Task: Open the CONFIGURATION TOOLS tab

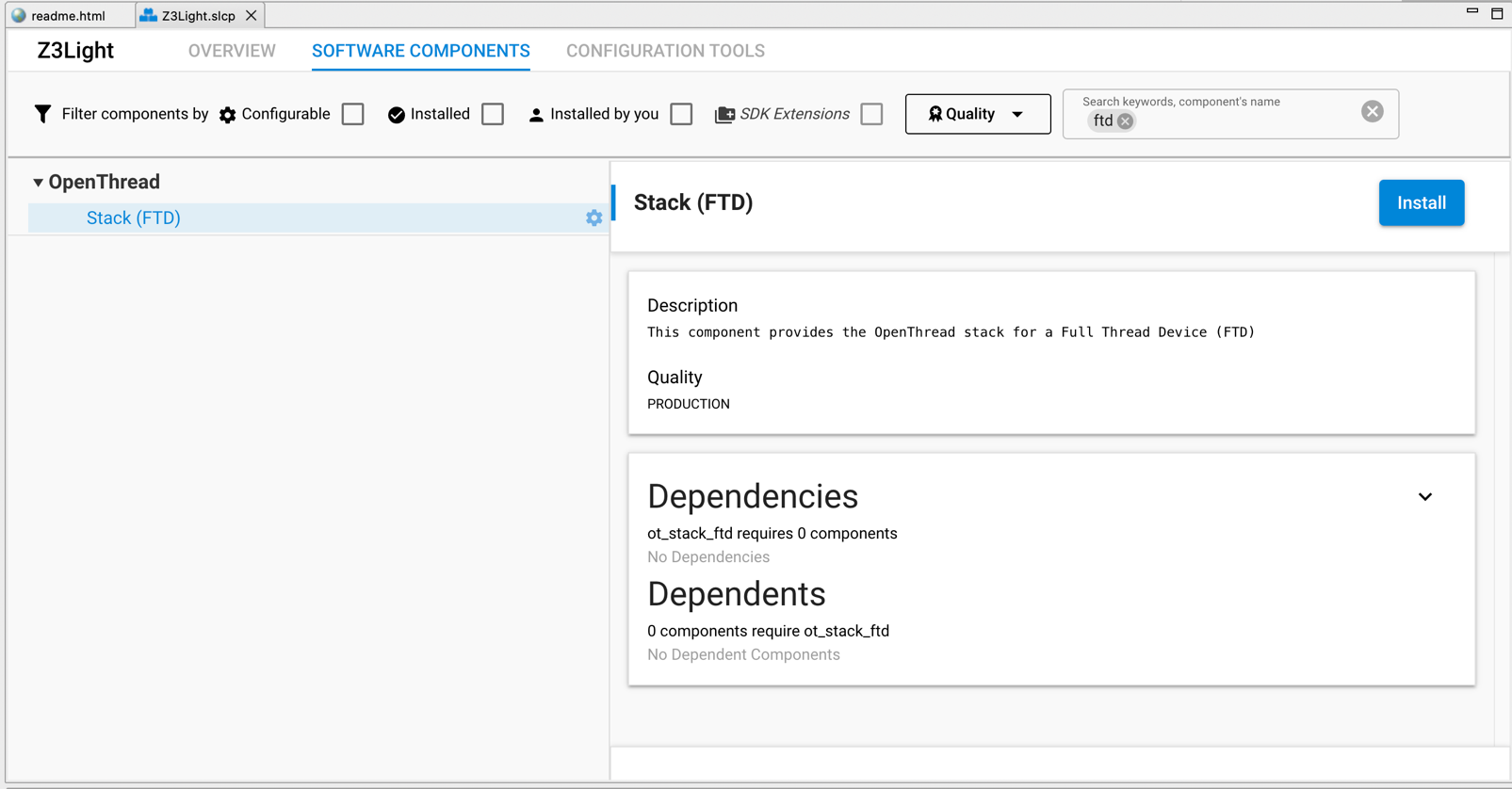Action: click(665, 51)
